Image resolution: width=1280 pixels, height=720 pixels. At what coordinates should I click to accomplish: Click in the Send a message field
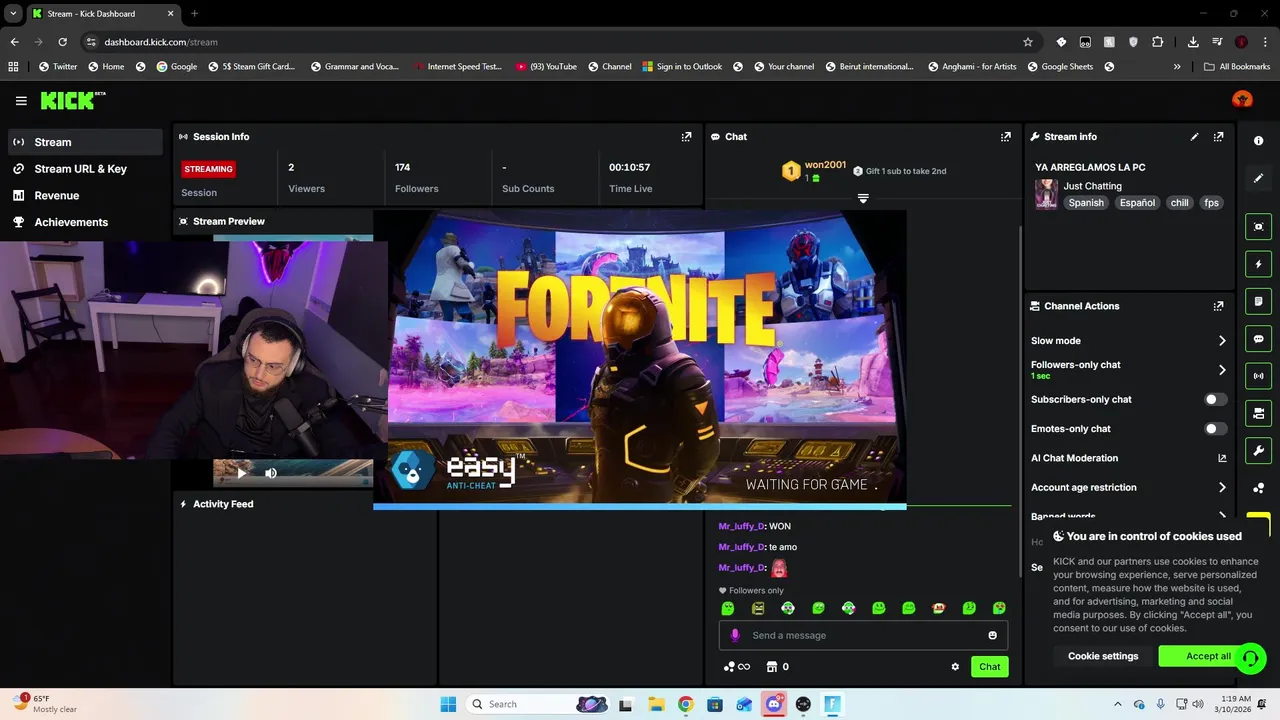click(x=863, y=635)
